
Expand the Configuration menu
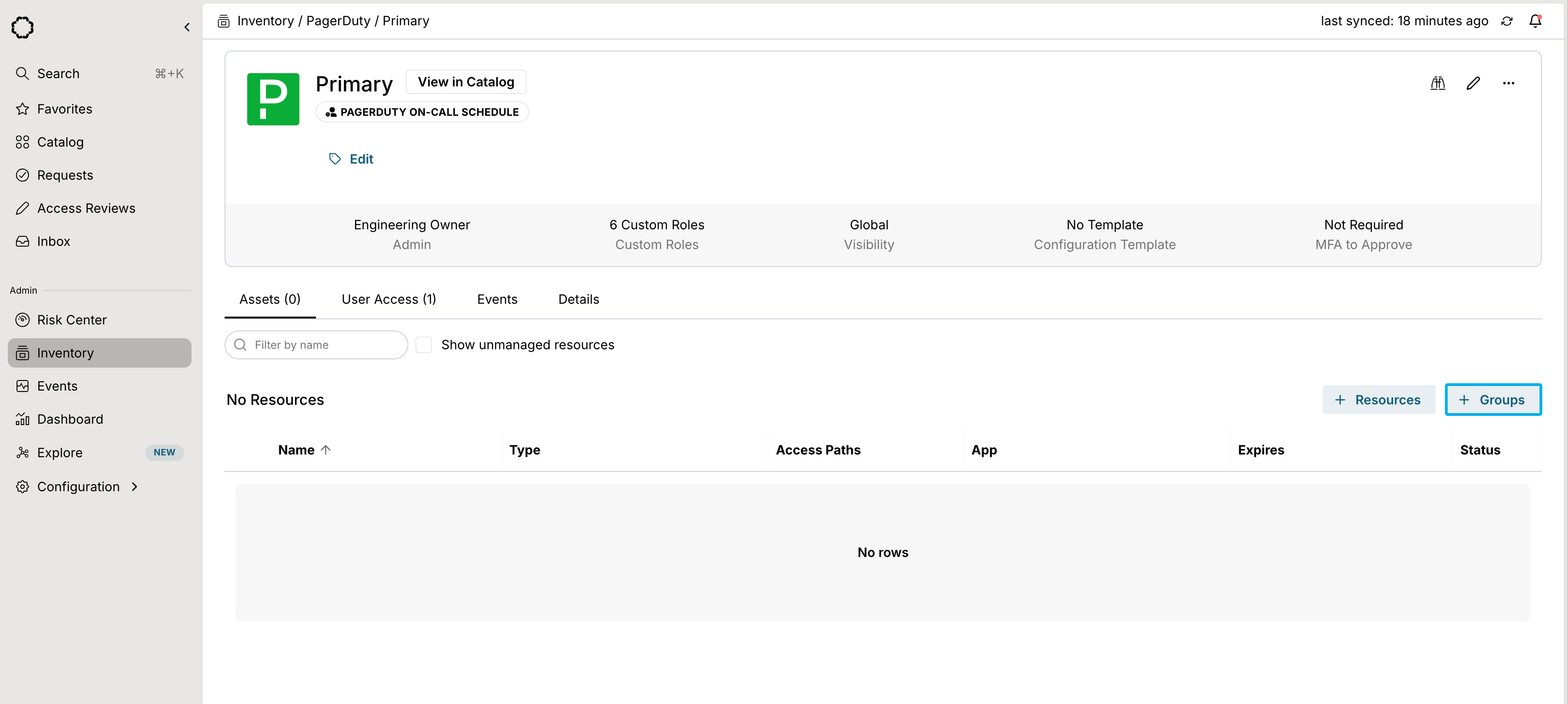[x=79, y=487]
